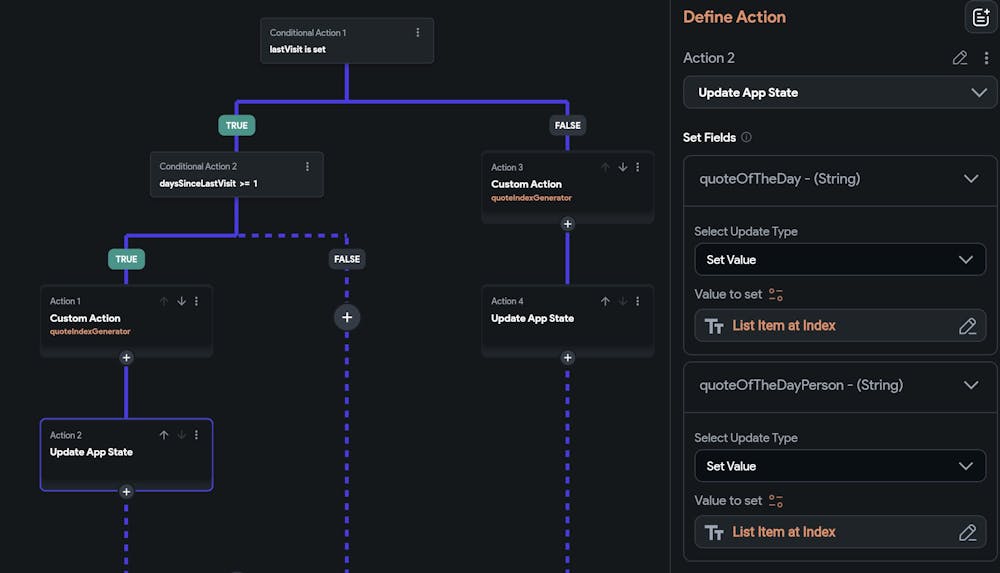Open the three-dot menu beside Action 2 title

click(986, 58)
